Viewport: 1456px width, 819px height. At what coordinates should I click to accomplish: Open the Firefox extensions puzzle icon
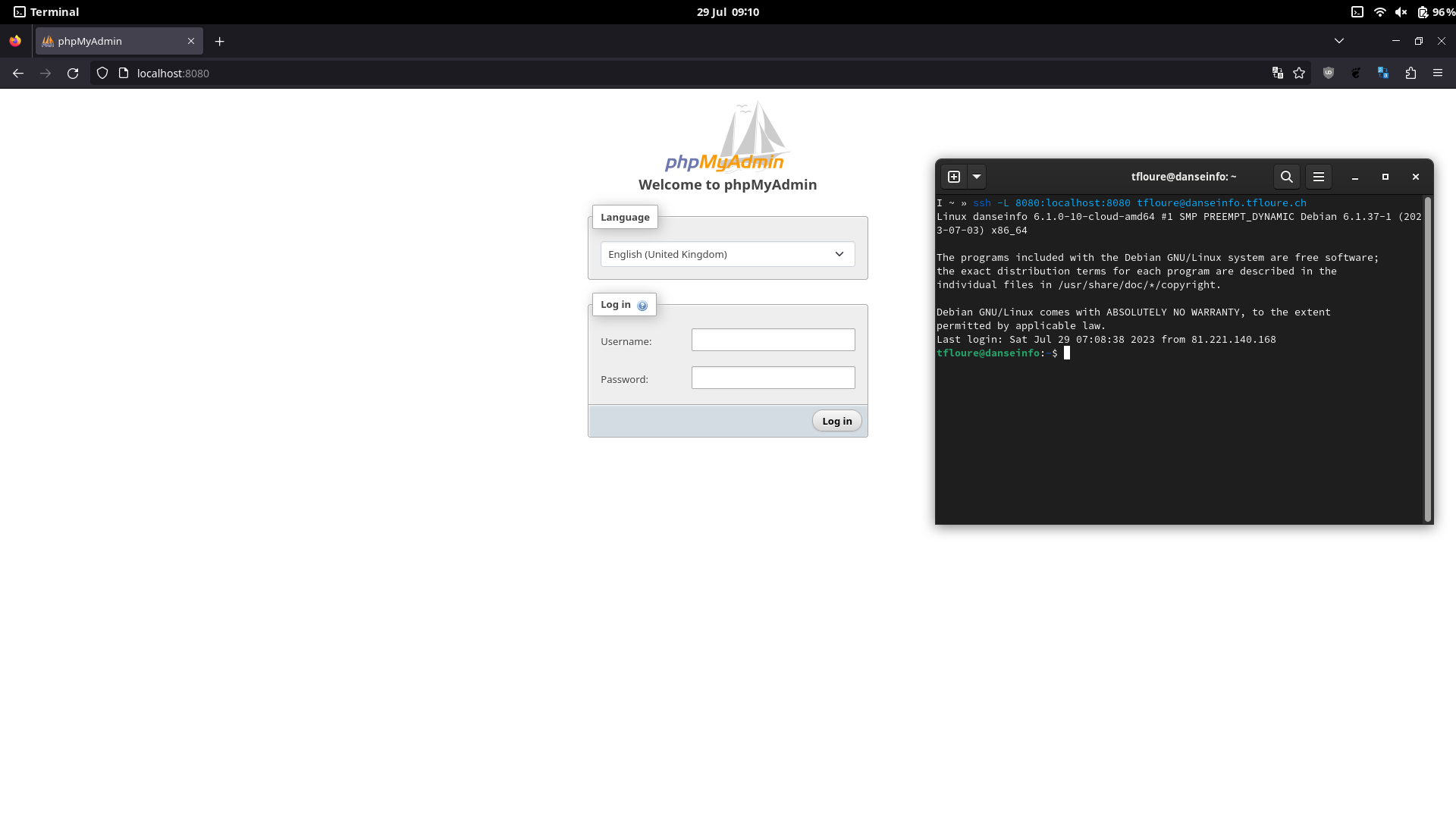click(1410, 74)
